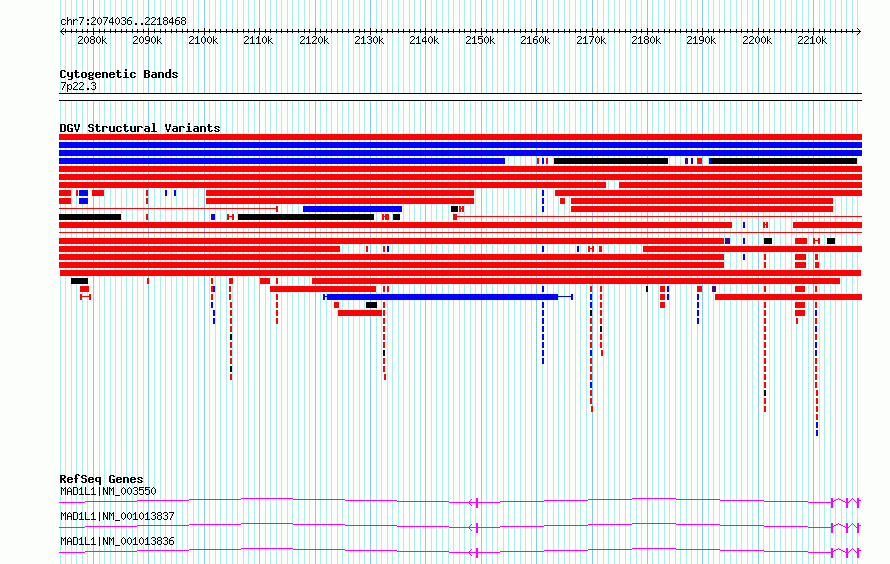This screenshot has width=890, height=564.
Task: Click the 2150k ruler tick label
Action: pyautogui.click(x=480, y=40)
